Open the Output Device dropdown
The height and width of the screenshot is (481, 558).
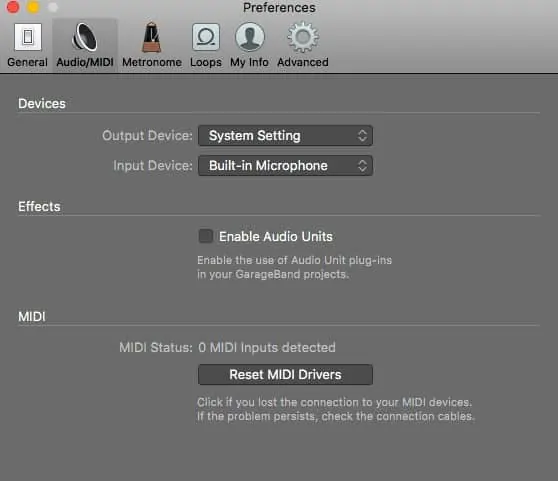(285, 136)
